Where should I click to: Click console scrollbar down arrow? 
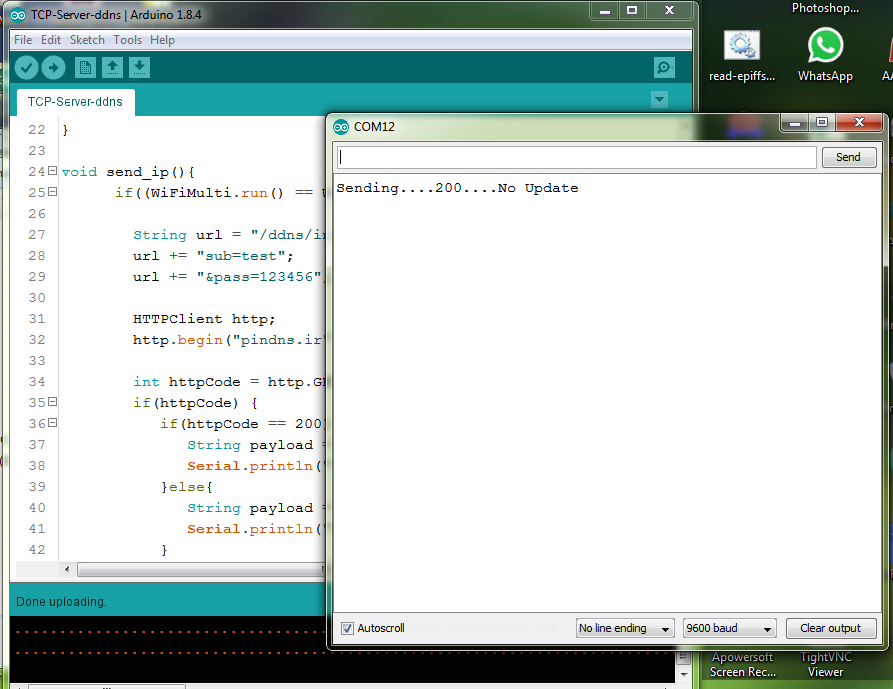pos(684,675)
